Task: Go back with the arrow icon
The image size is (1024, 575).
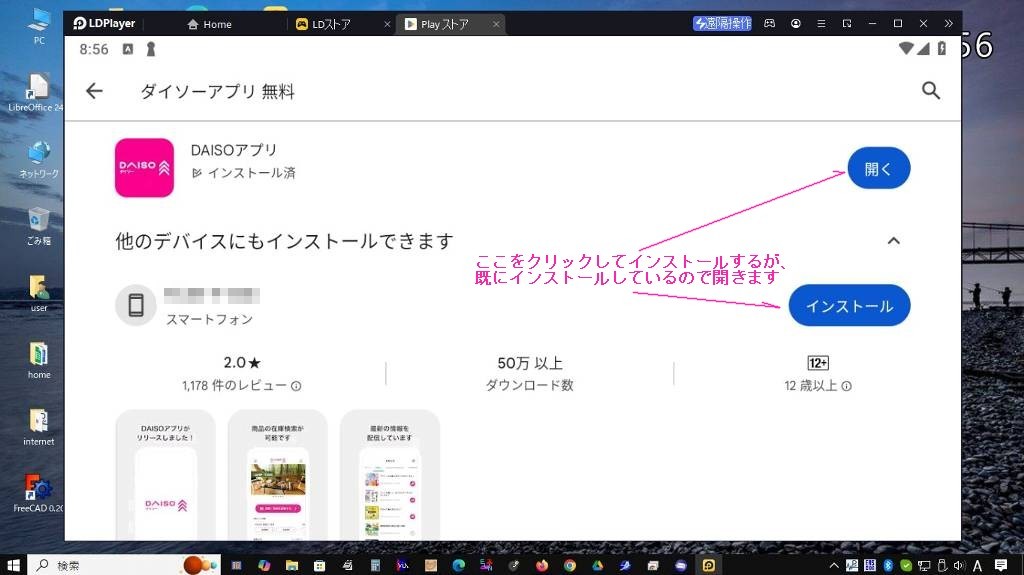Action: point(94,91)
